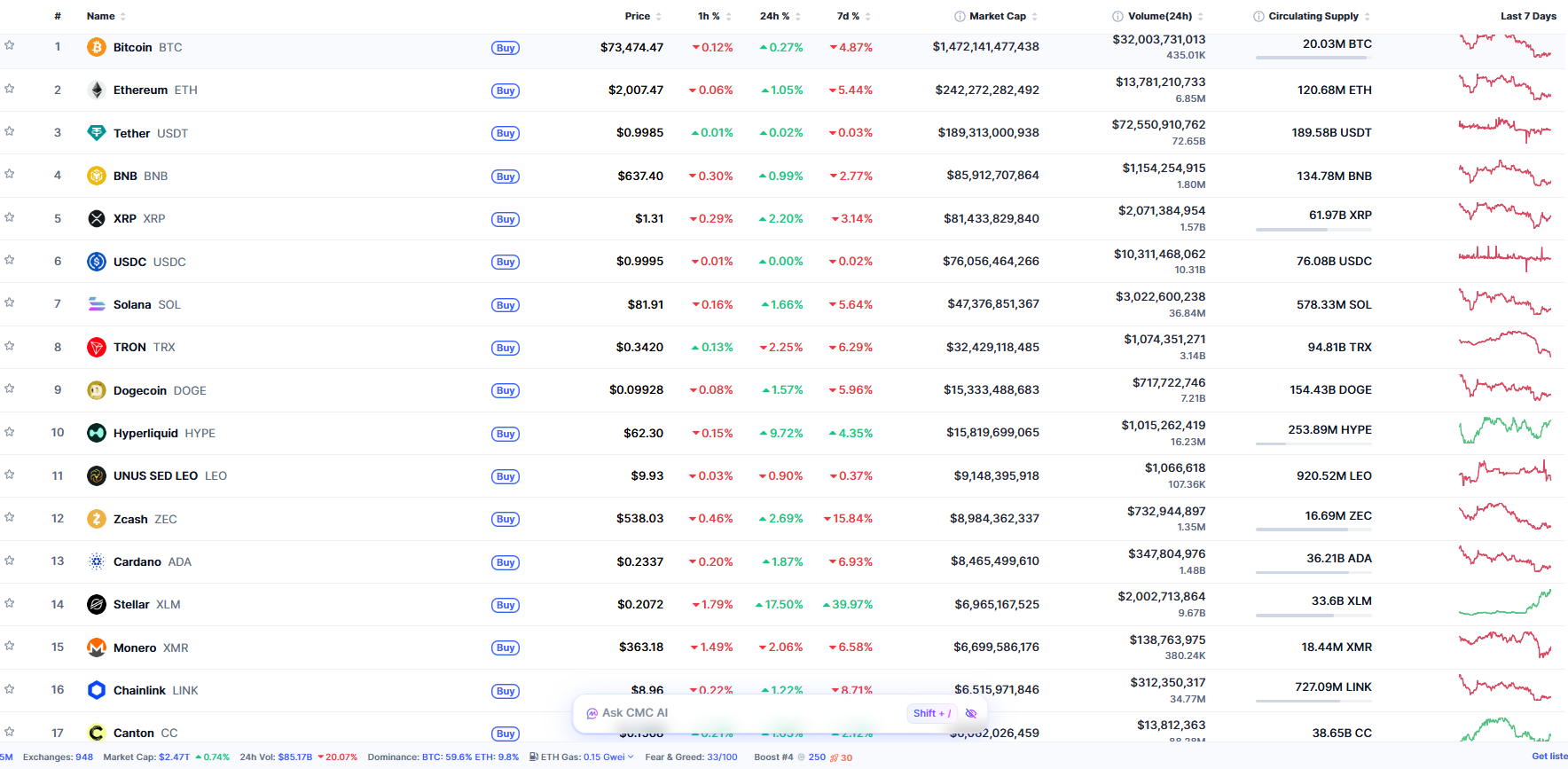Star XRP for the watchlist
Image resolution: width=1568 pixels, height=769 pixels.
click(10, 216)
